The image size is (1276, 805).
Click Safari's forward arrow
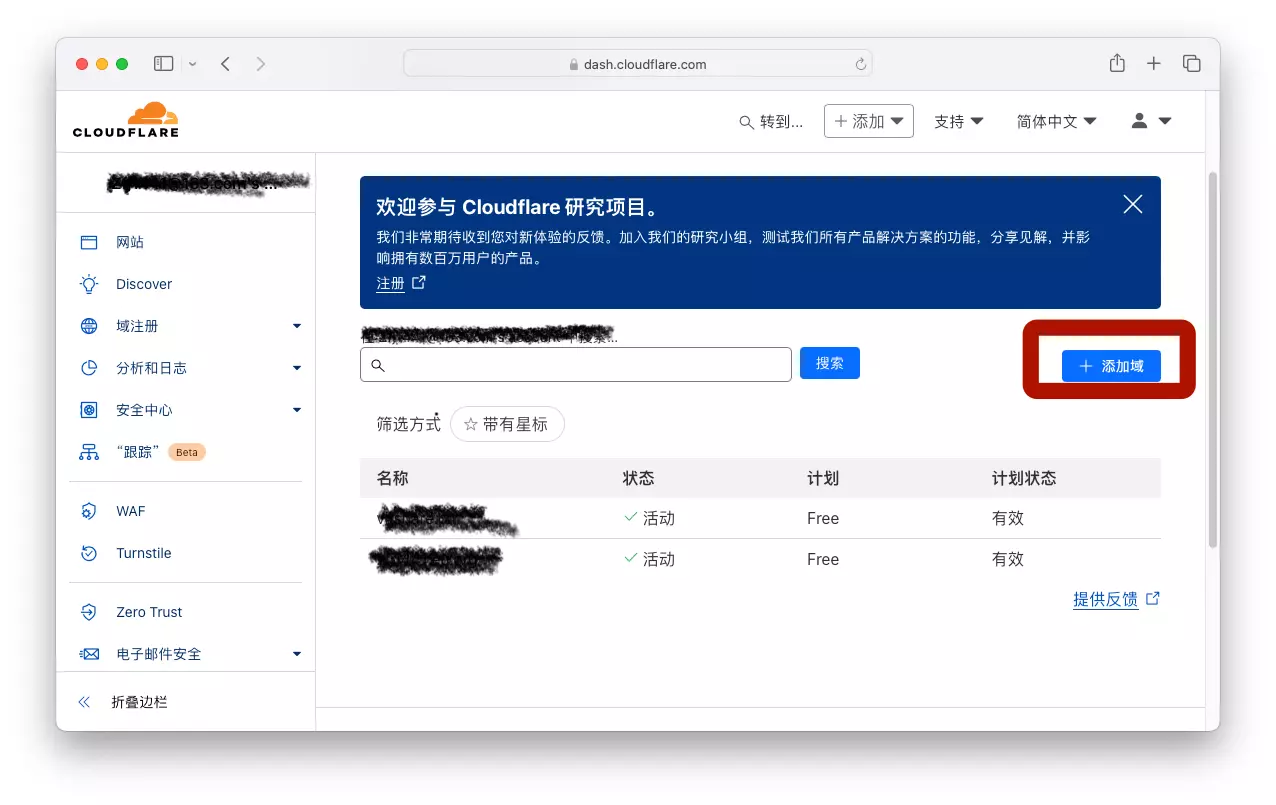(x=261, y=64)
